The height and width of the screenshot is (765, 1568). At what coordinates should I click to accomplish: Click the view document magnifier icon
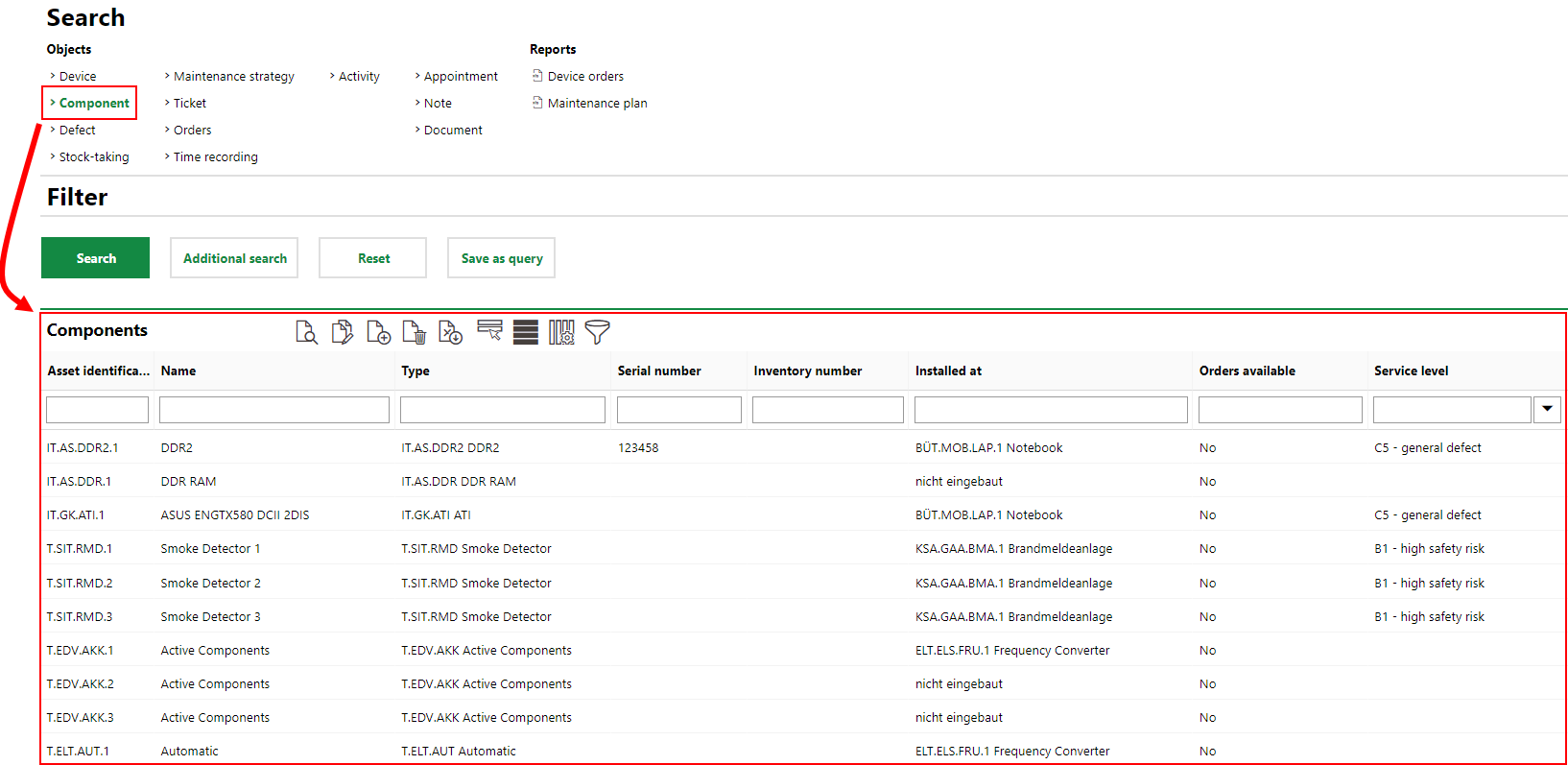(x=306, y=332)
